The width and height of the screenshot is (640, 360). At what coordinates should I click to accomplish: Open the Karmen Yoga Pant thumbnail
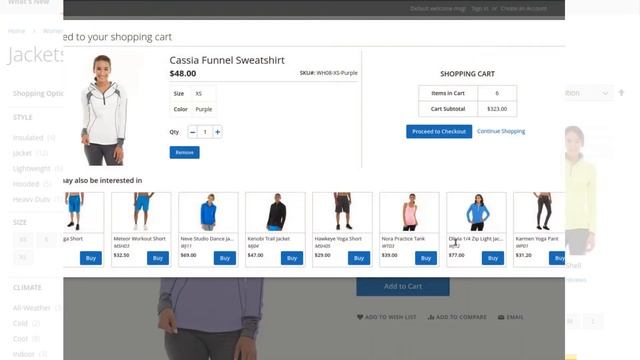540,212
